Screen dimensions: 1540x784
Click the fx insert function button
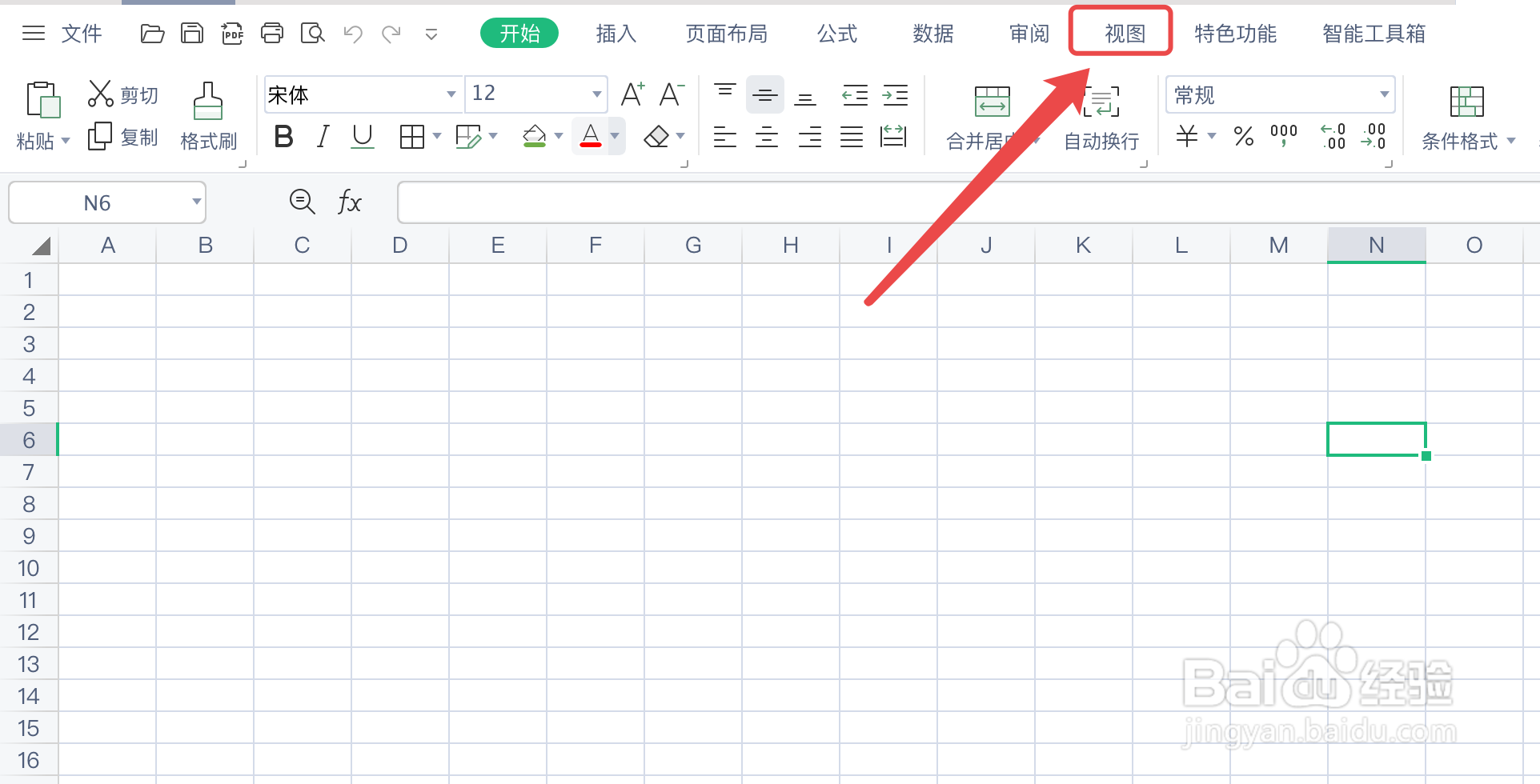click(349, 202)
